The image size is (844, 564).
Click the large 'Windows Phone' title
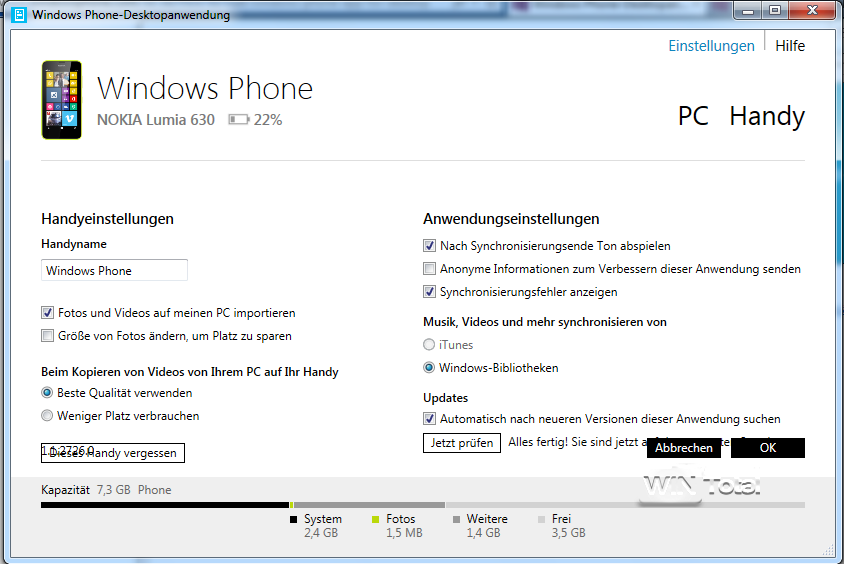205,88
